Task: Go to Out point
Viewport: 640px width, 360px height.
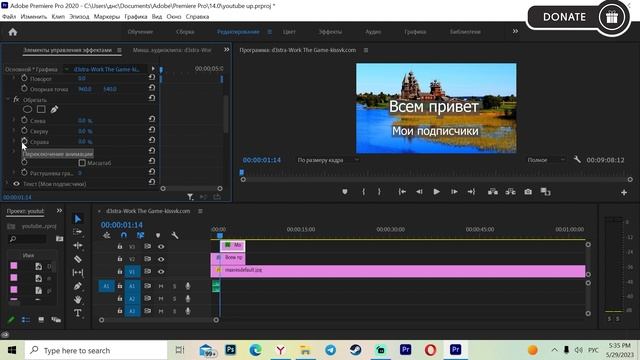Action: coord(471,191)
